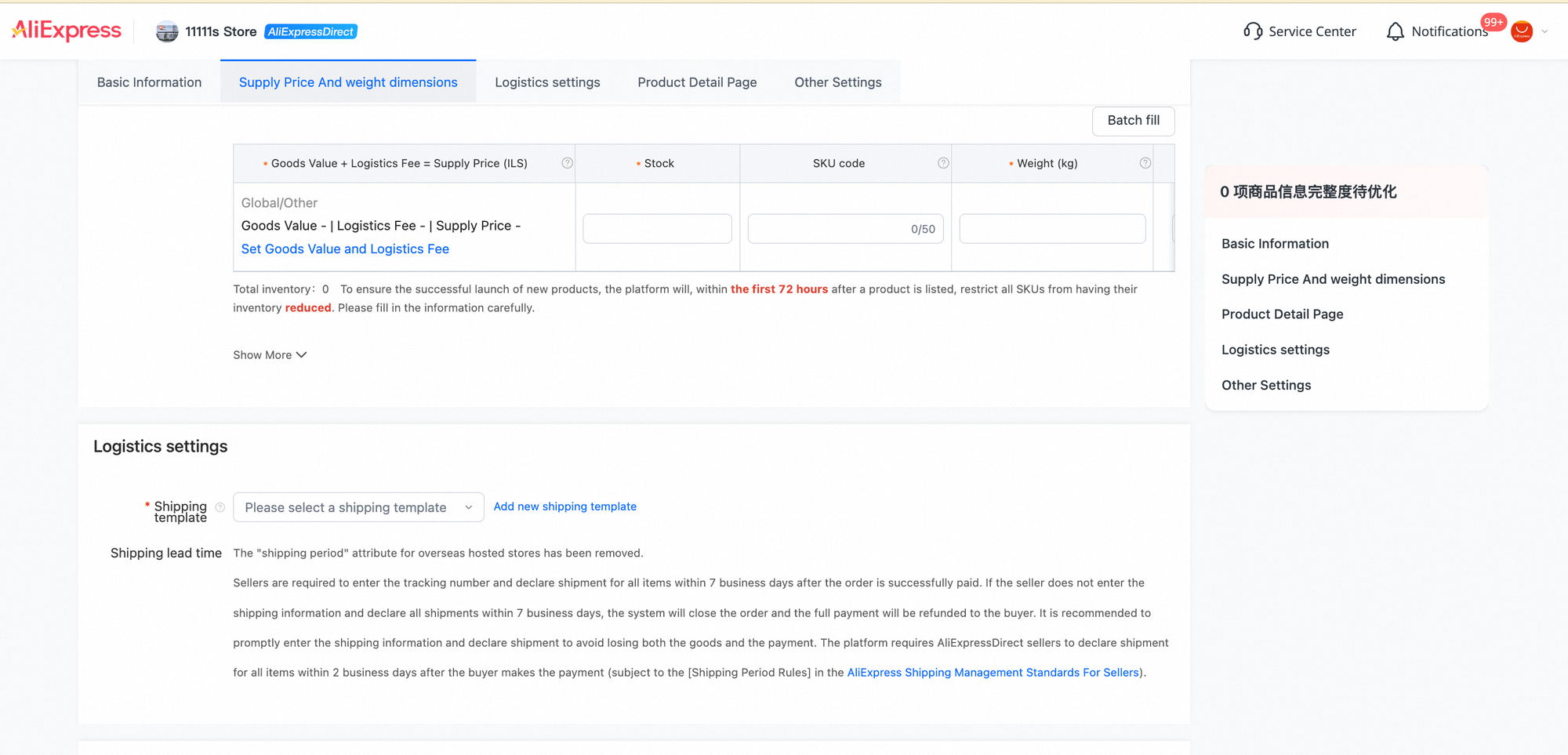Click the 11111s Store name
The height and width of the screenshot is (755, 1568).
[x=221, y=31]
